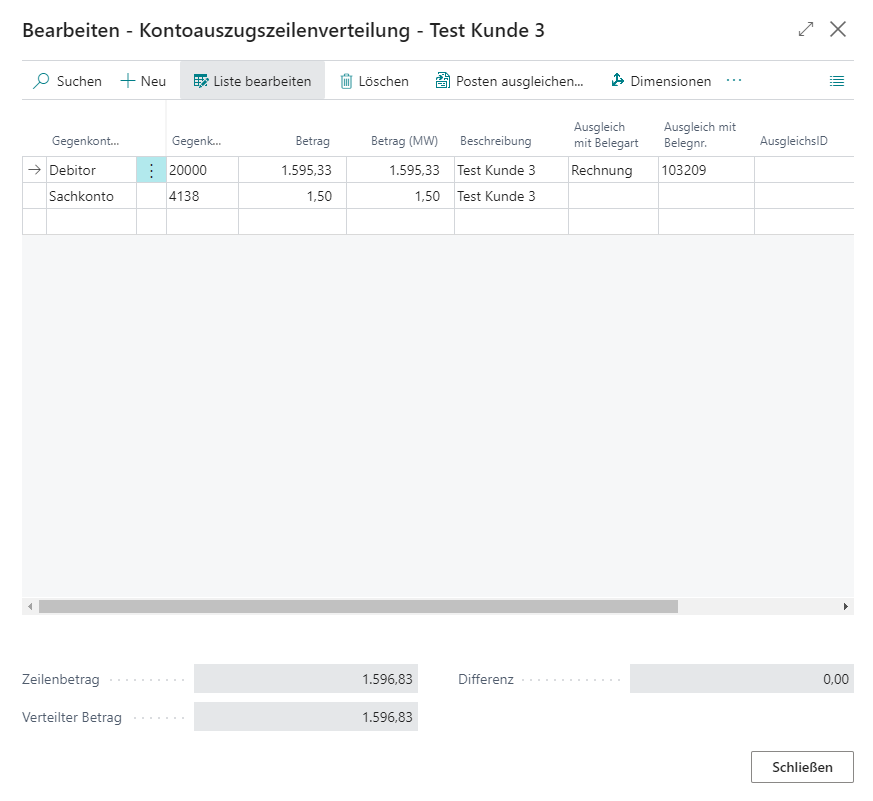This screenshot has height=801, width=873.
Task: Show more actions via ellipsis
Action: tap(734, 80)
